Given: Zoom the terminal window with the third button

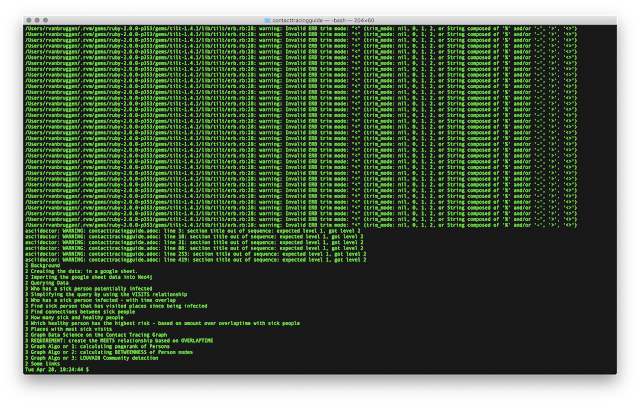Looking at the screenshot, I should tap(45, 20).
